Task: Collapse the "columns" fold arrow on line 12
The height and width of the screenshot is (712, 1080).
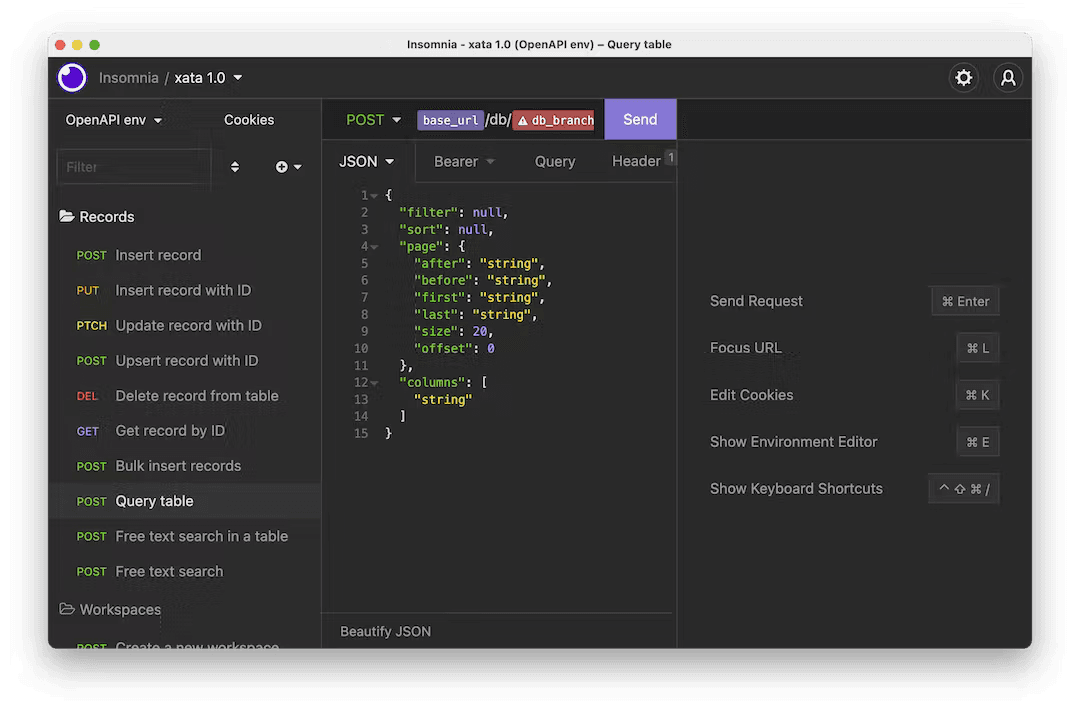Action: tap(374, 382)
